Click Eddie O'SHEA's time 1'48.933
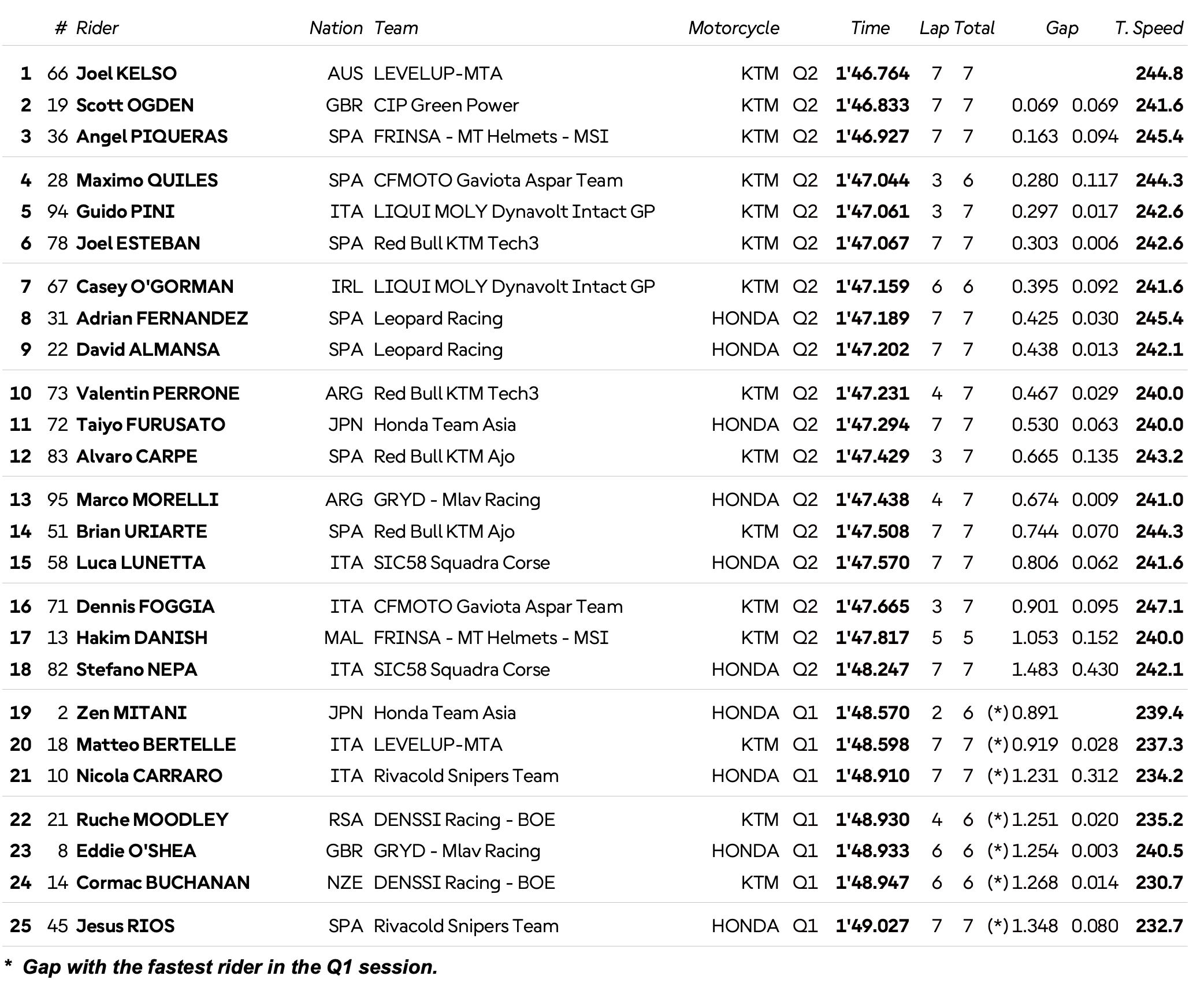Viewport: 1204px width, 983px height. (x=872, y=851)
